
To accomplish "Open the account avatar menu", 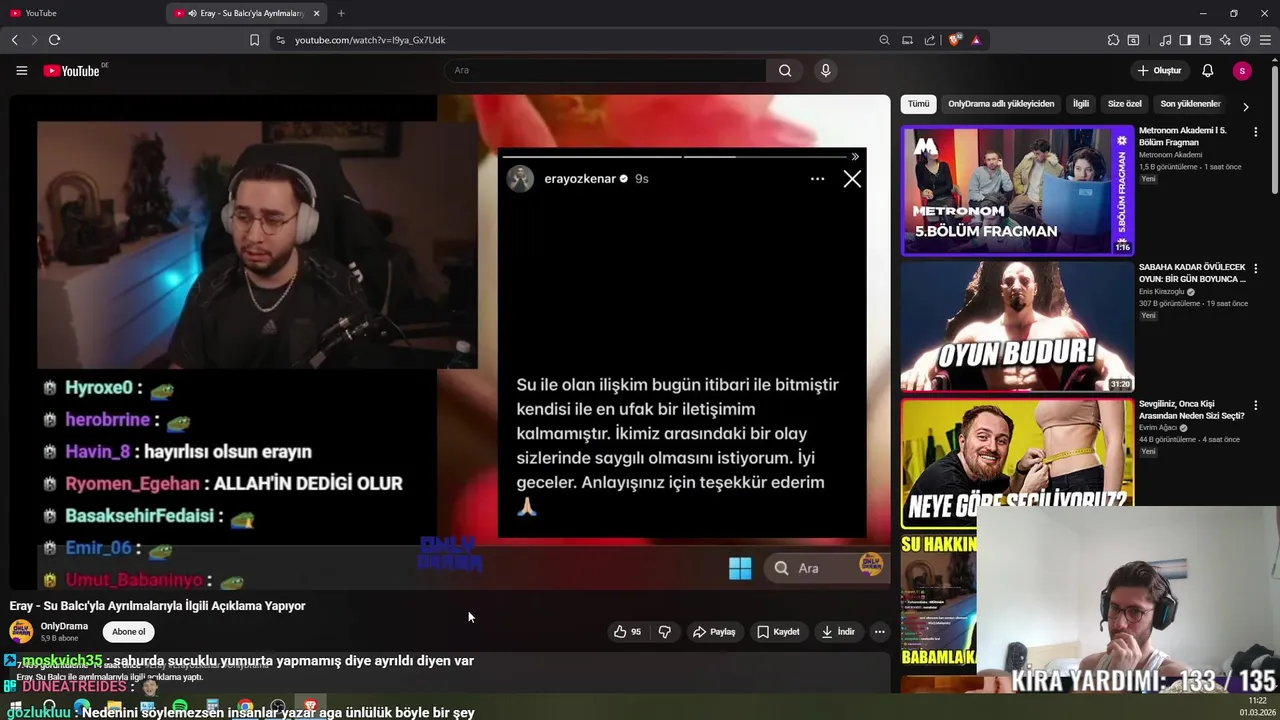I will pos(1242,71).
